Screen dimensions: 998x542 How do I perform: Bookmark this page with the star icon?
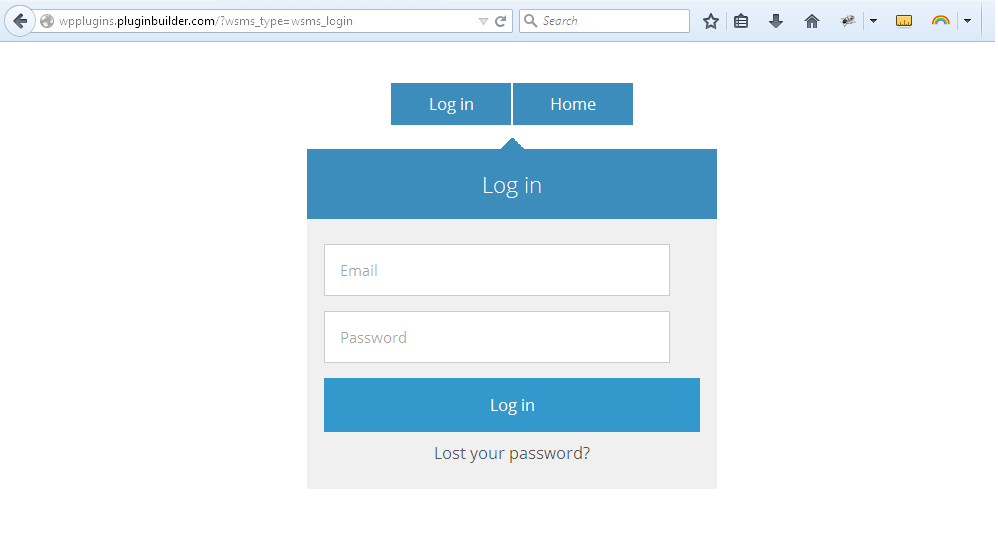(x=711, y=21)
